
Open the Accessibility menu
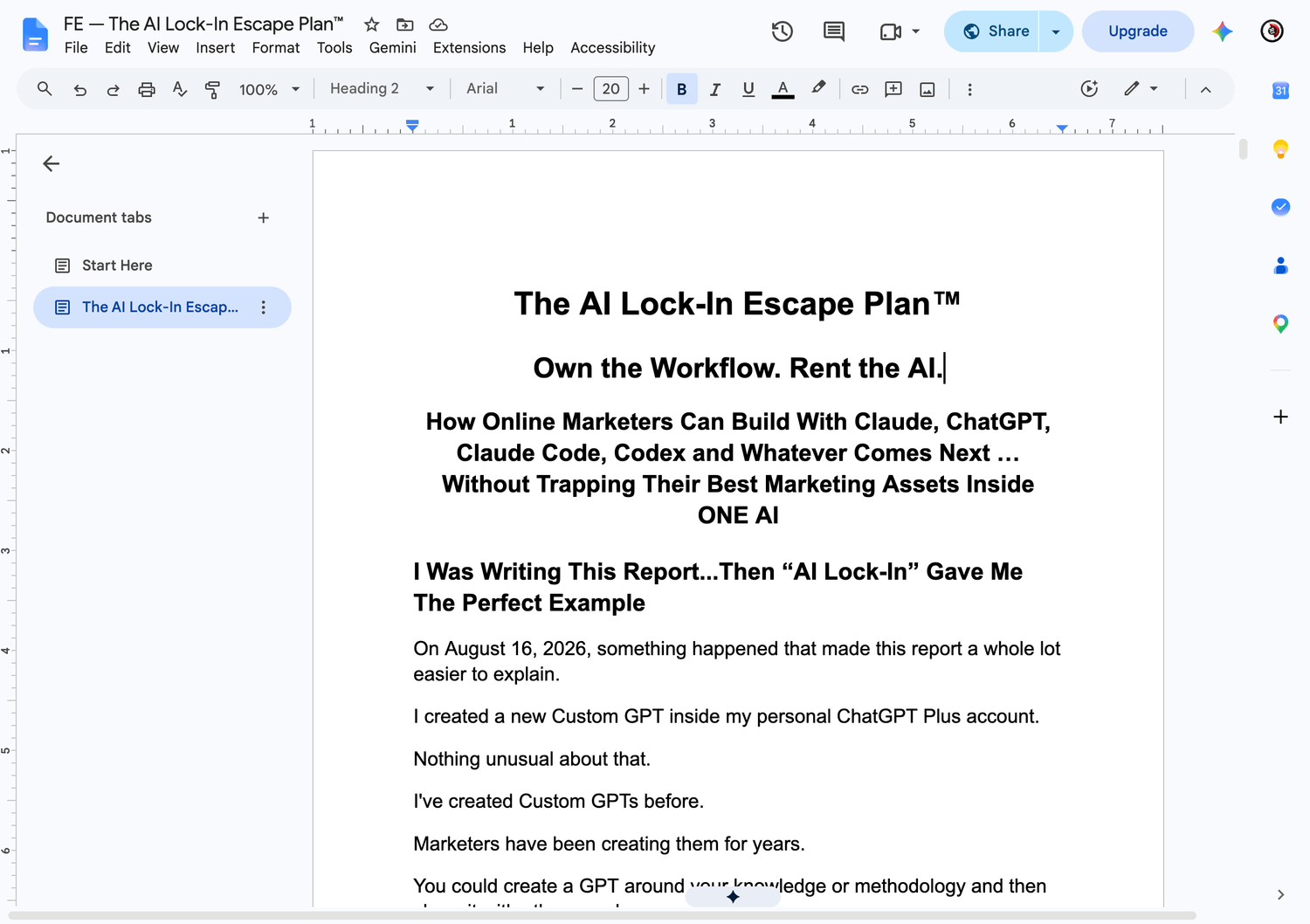(x=612, y=48)
